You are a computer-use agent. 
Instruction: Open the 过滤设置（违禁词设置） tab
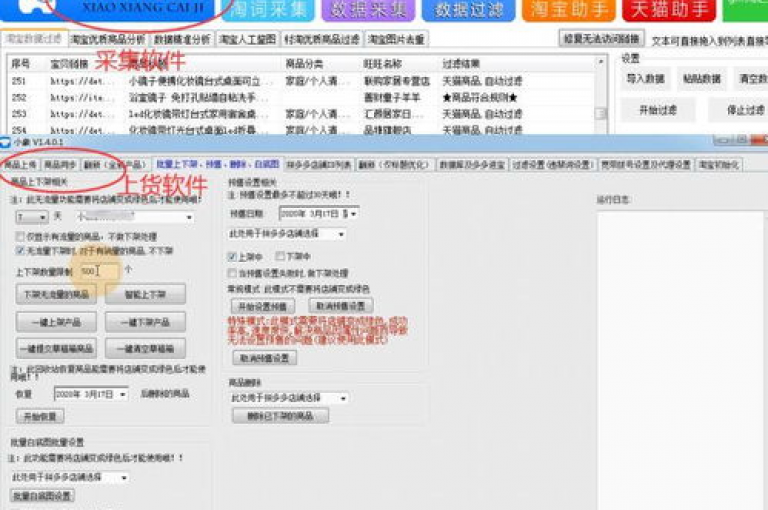pos(553,165)
